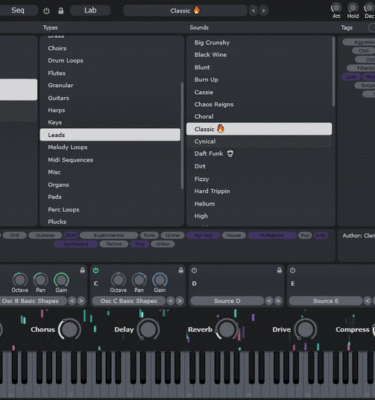Screen dimensions: 375x400
Task: Select Midi Sequences type
Action: point(110,160)
